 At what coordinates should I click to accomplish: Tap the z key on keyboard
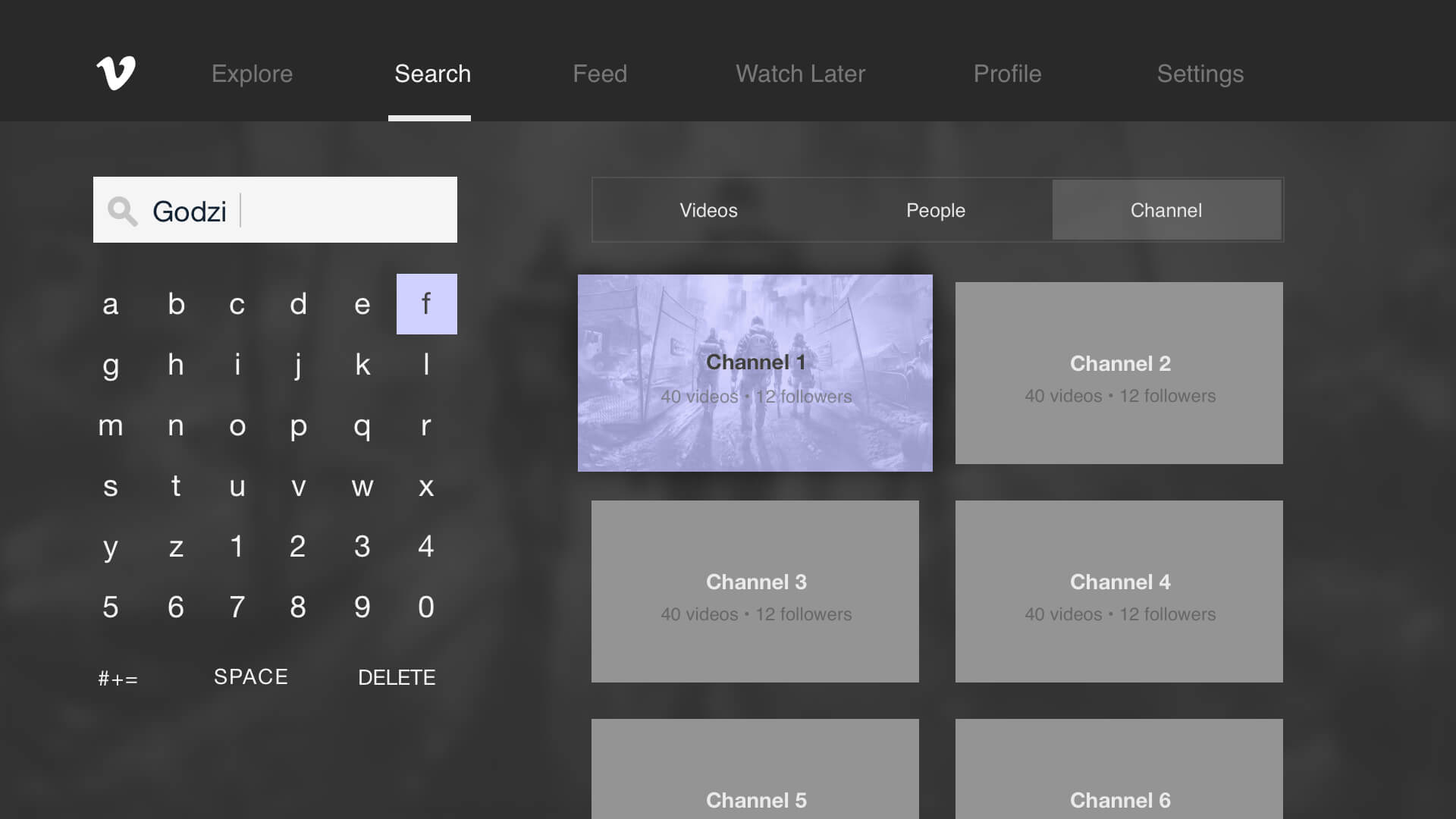[176, 547]
